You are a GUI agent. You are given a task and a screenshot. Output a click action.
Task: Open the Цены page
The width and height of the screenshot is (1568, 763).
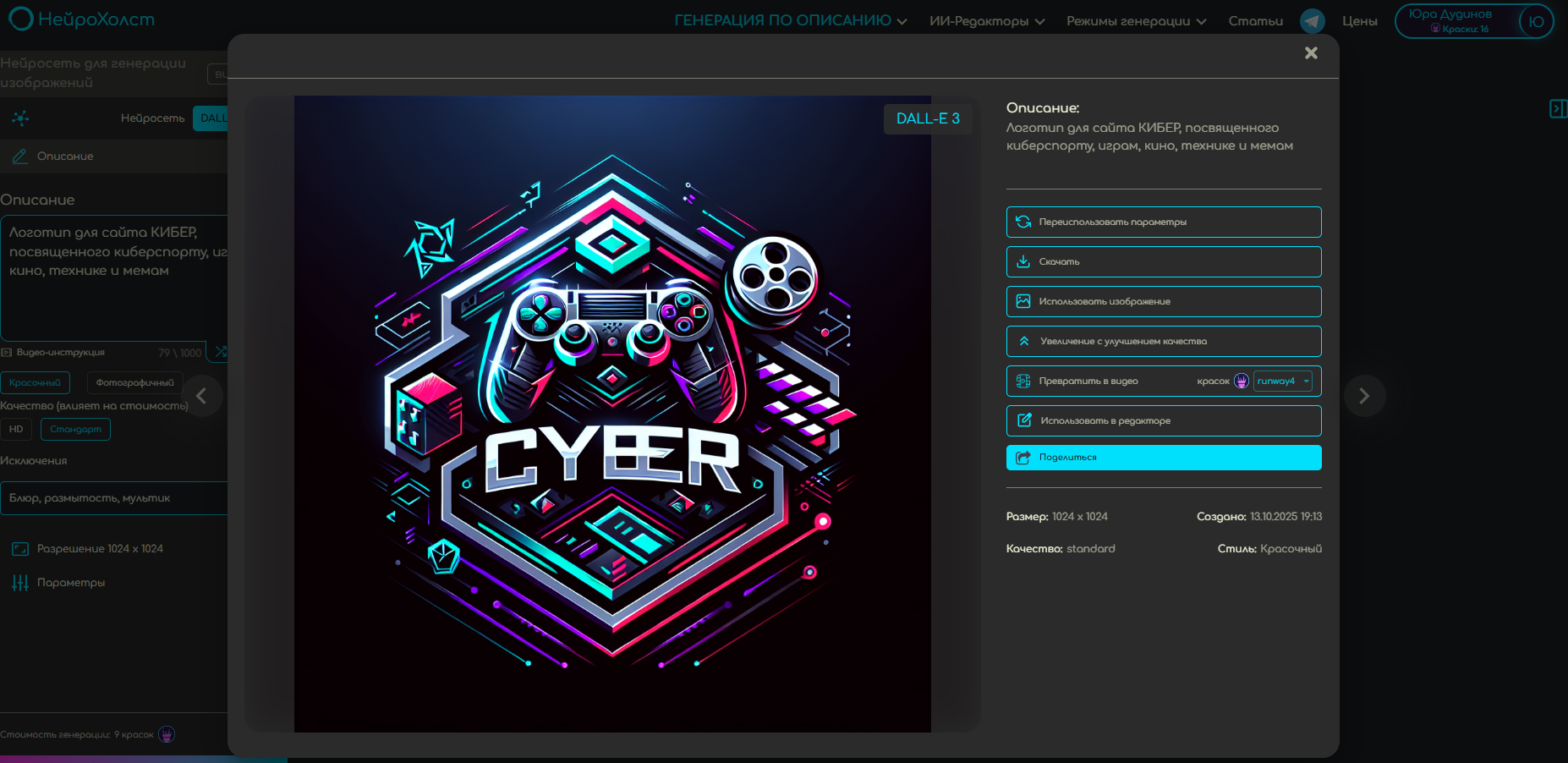[x=1359, y=21]
